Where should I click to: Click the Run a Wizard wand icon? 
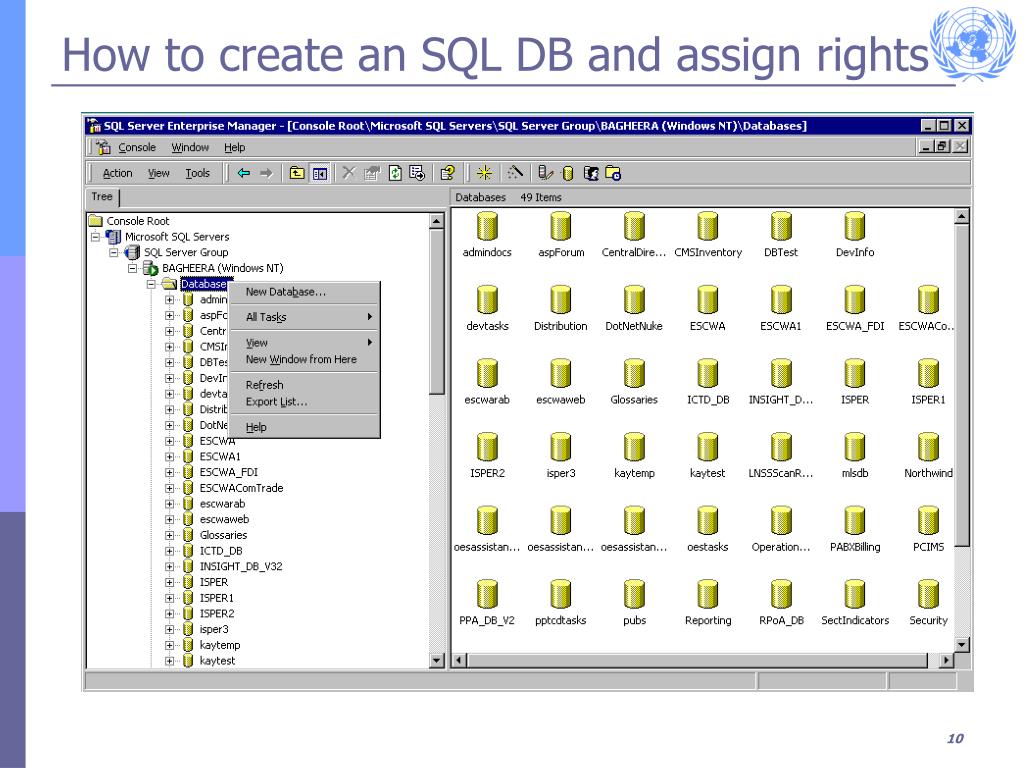point(515,173)
